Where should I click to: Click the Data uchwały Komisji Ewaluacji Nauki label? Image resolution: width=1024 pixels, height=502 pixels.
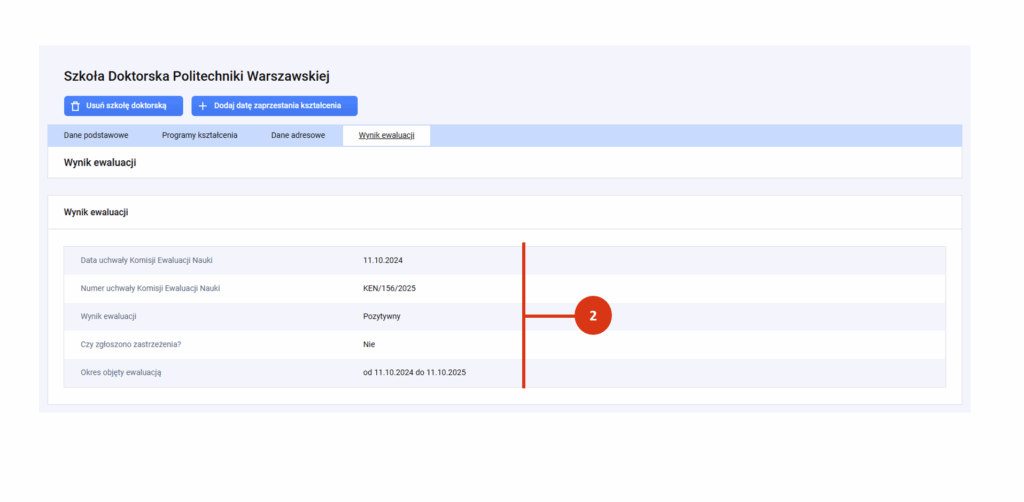pos(146,260)
